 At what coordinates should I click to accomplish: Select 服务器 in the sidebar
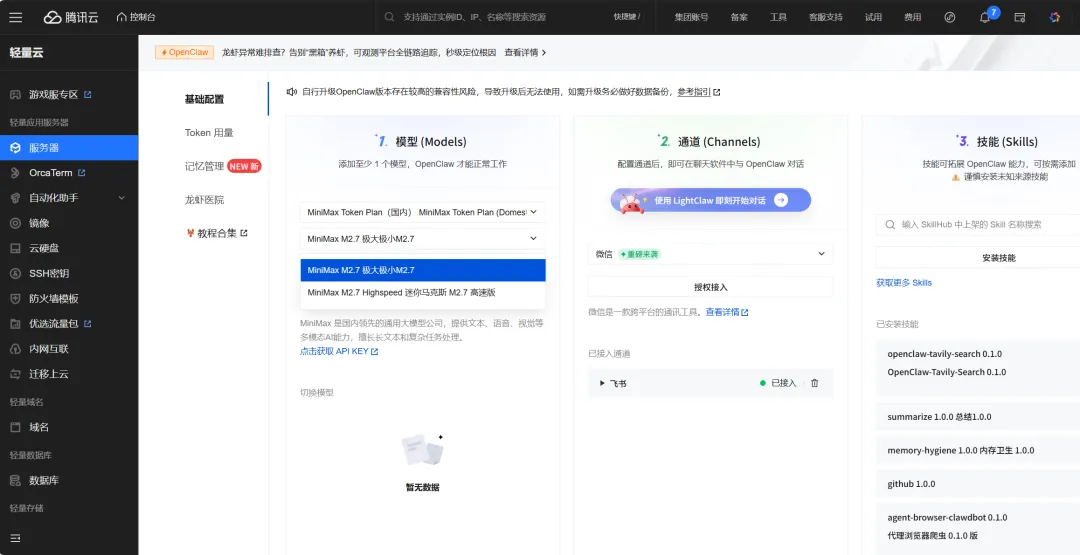click(69, 147)
